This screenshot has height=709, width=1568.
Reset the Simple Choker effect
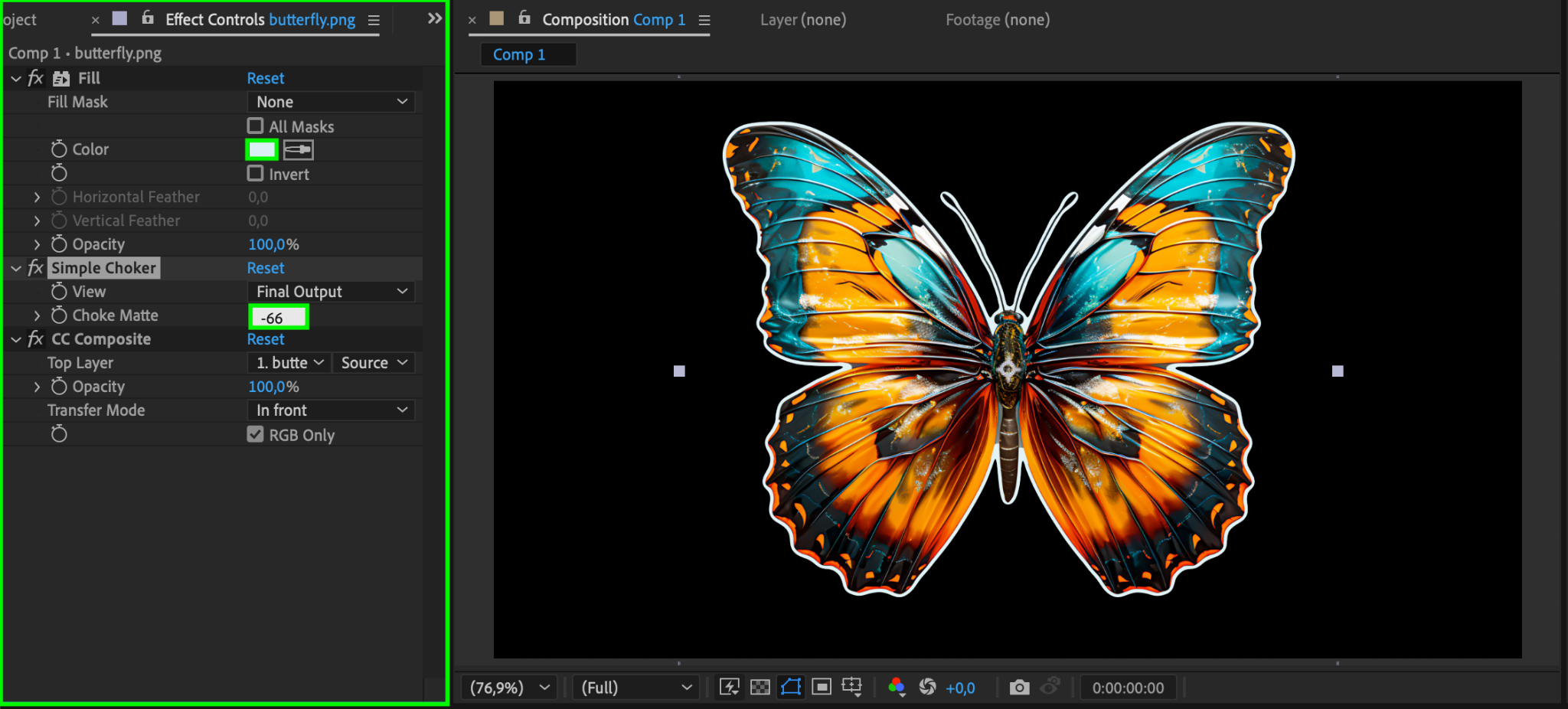(x=266, y=268)
